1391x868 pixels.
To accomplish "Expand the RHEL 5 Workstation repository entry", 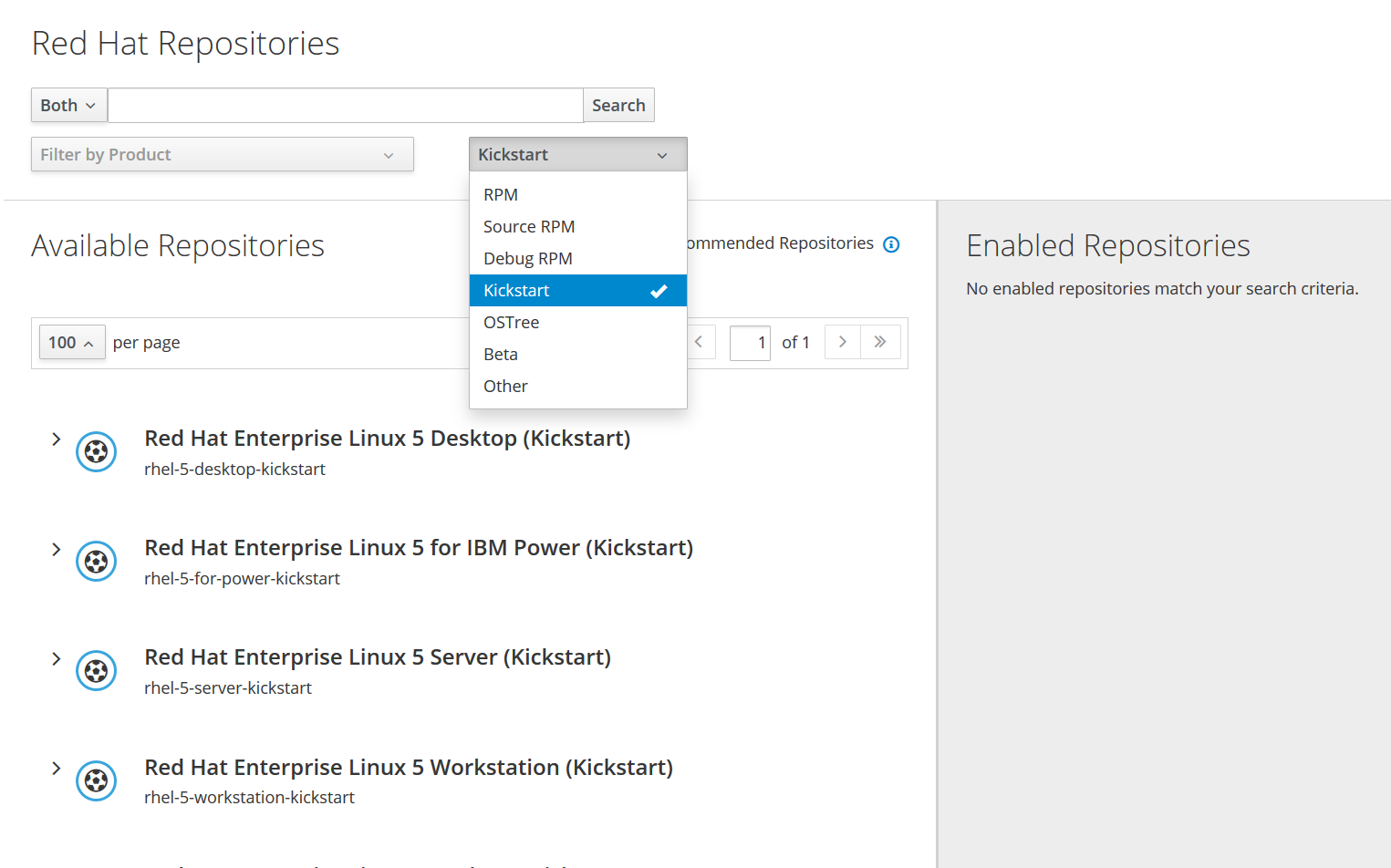I will [56, 767].
